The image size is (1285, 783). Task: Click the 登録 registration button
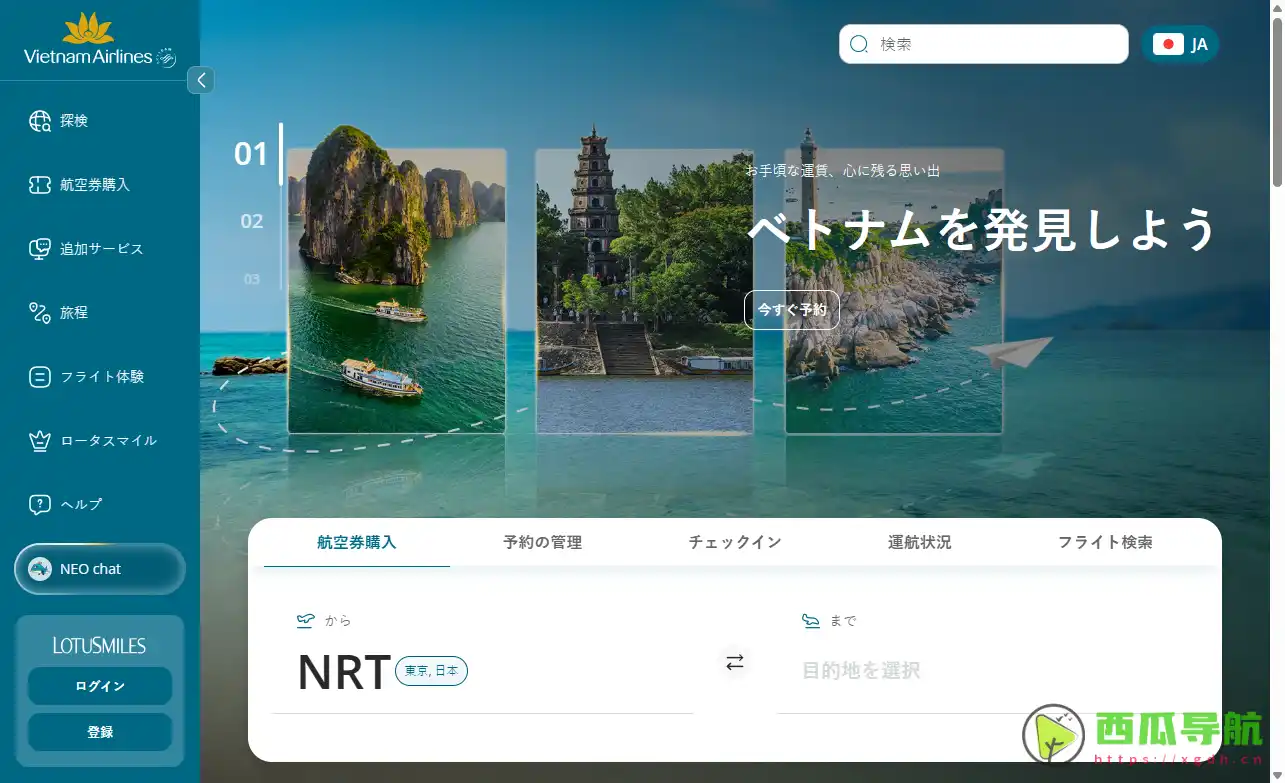point(99,732)
